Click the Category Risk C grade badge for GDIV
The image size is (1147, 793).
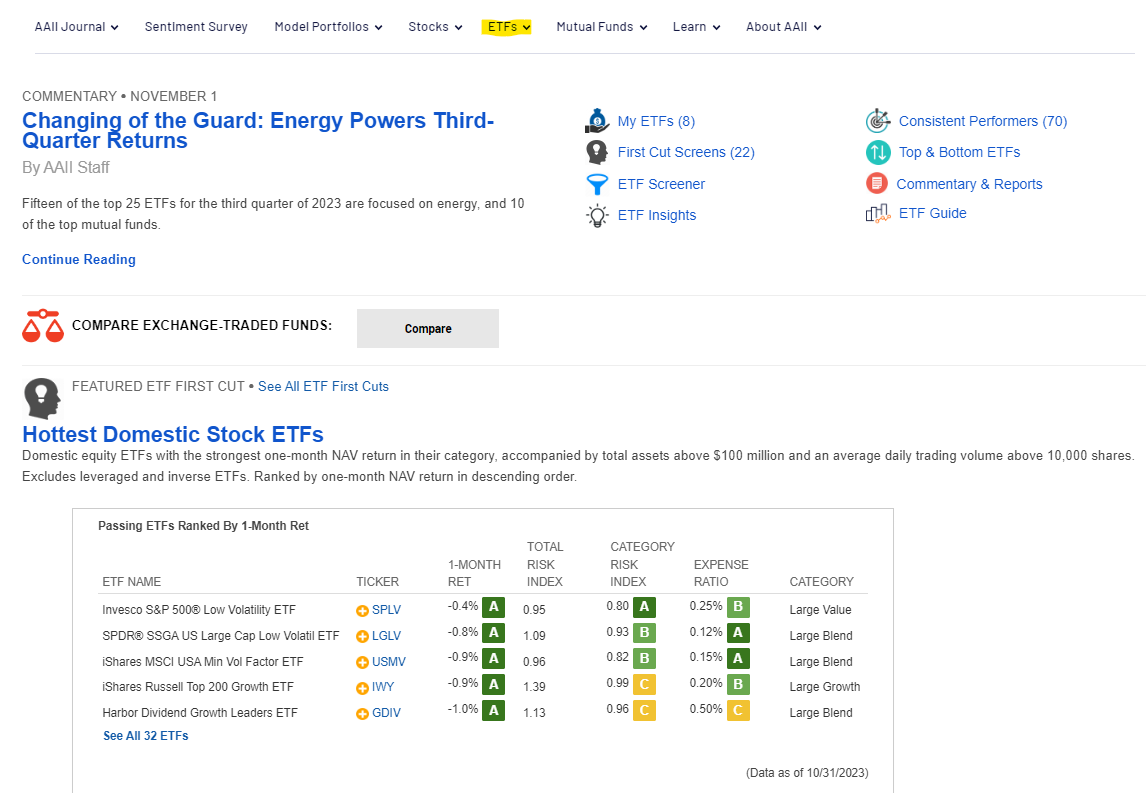tap(644, 710)
